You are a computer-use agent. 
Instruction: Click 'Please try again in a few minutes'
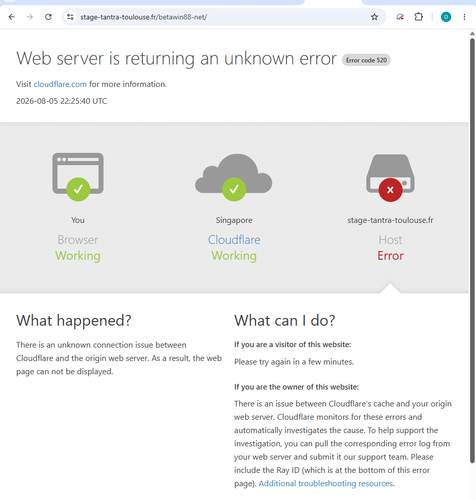pos(294,362)
